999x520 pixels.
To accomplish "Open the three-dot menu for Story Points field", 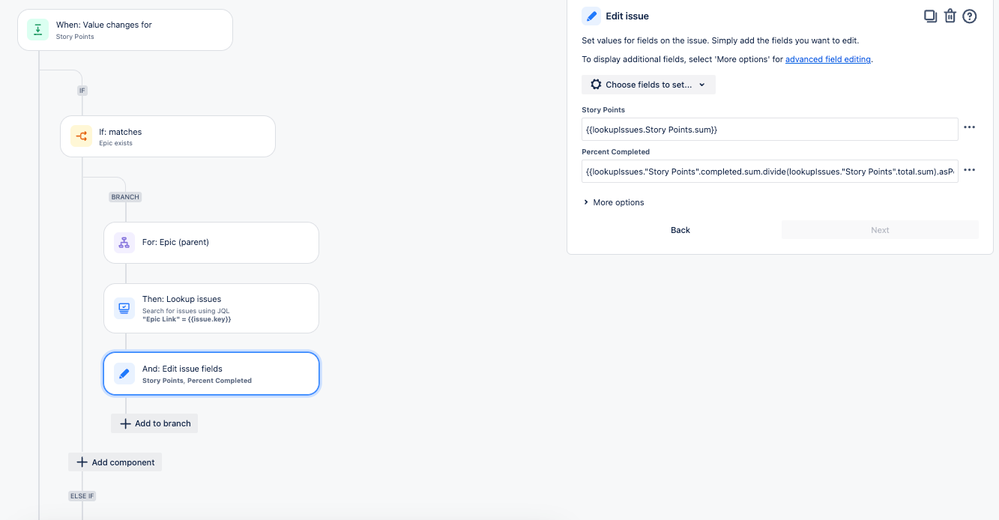I will click(969, 127).
